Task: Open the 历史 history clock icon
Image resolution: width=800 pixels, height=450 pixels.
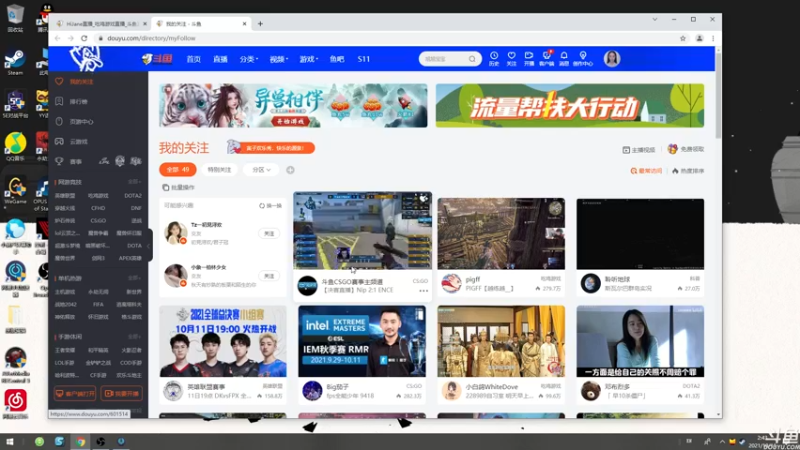Action: (x=493, y=58)
